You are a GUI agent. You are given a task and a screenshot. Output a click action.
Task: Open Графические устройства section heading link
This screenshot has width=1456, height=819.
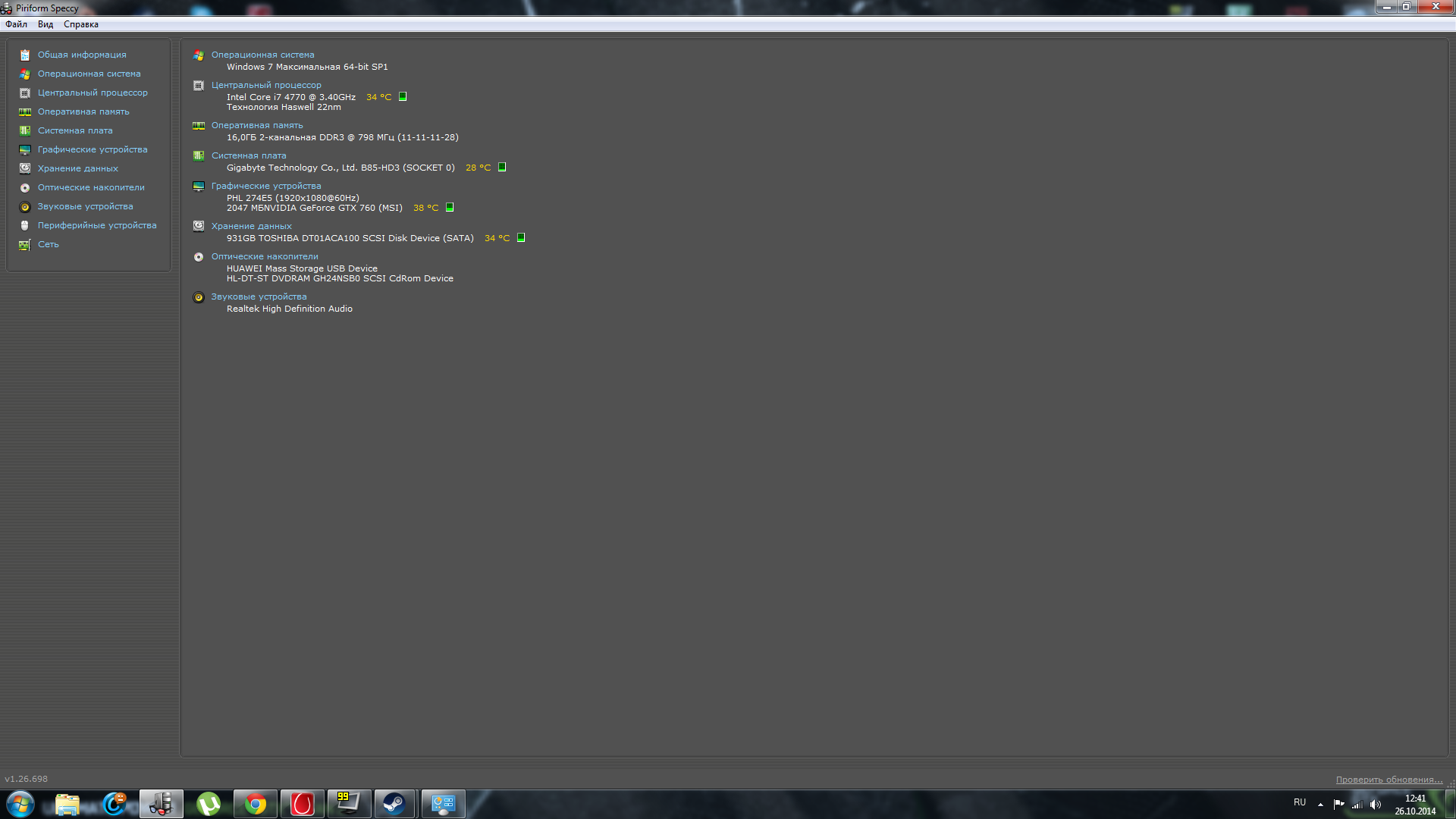(x=266, y=186)
